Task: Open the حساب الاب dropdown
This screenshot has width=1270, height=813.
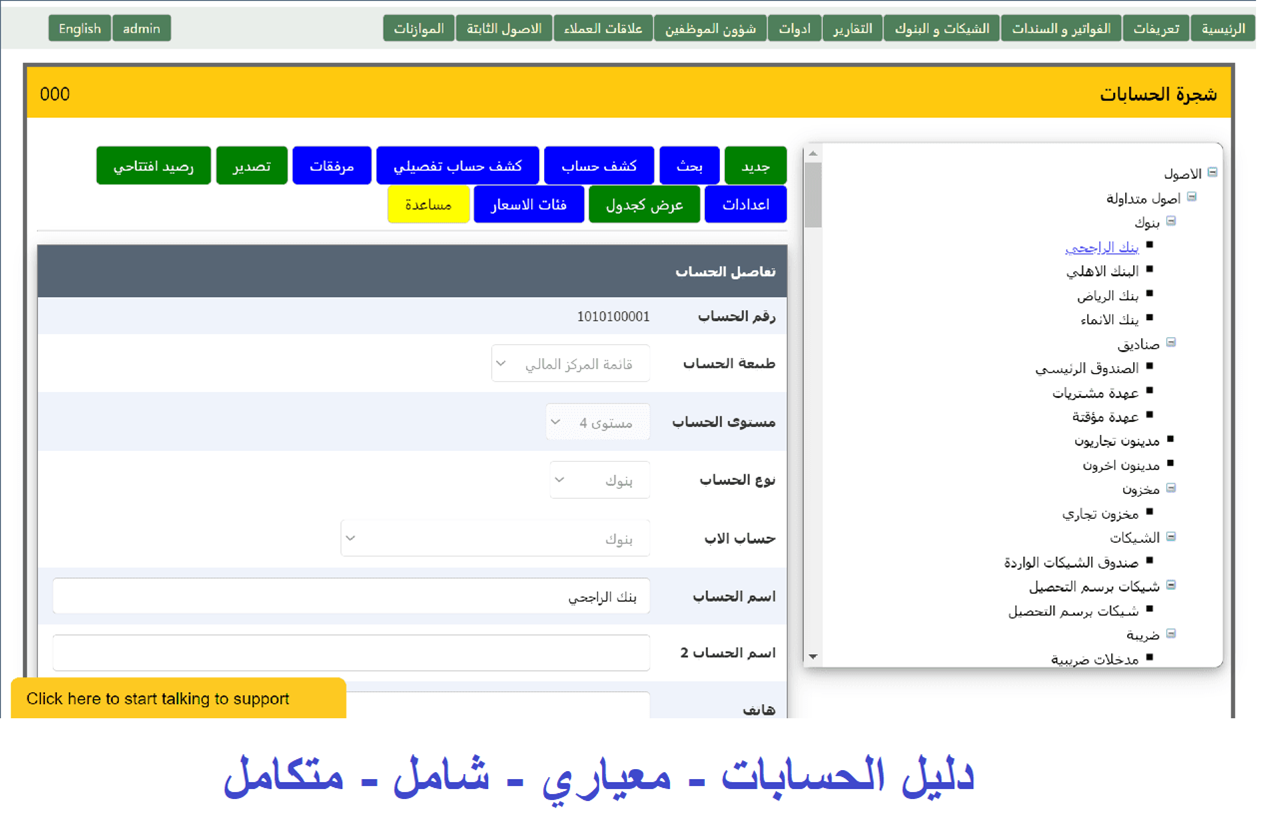Action: 495,538
